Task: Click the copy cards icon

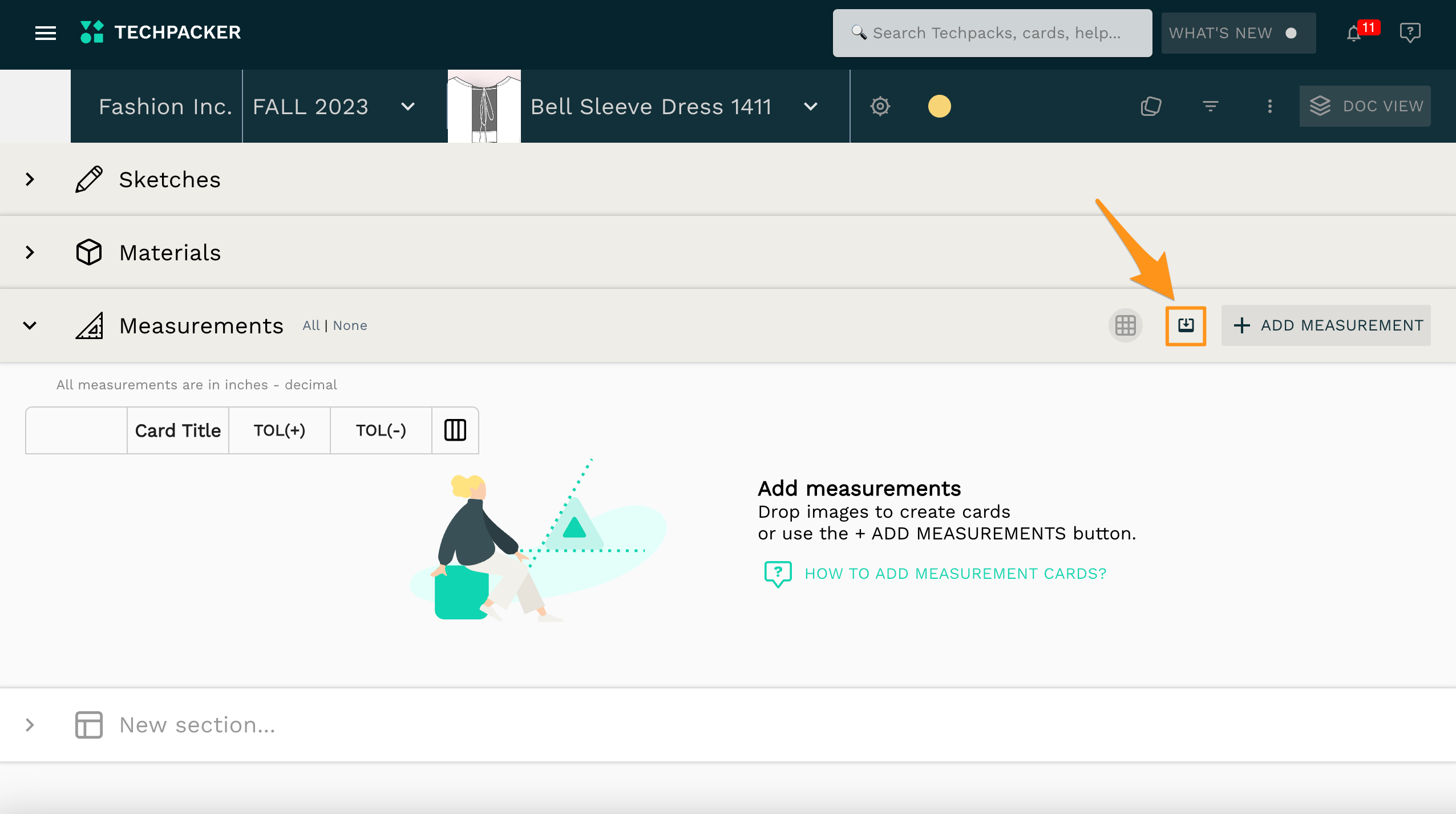Action: click(x=1151, y=106)
